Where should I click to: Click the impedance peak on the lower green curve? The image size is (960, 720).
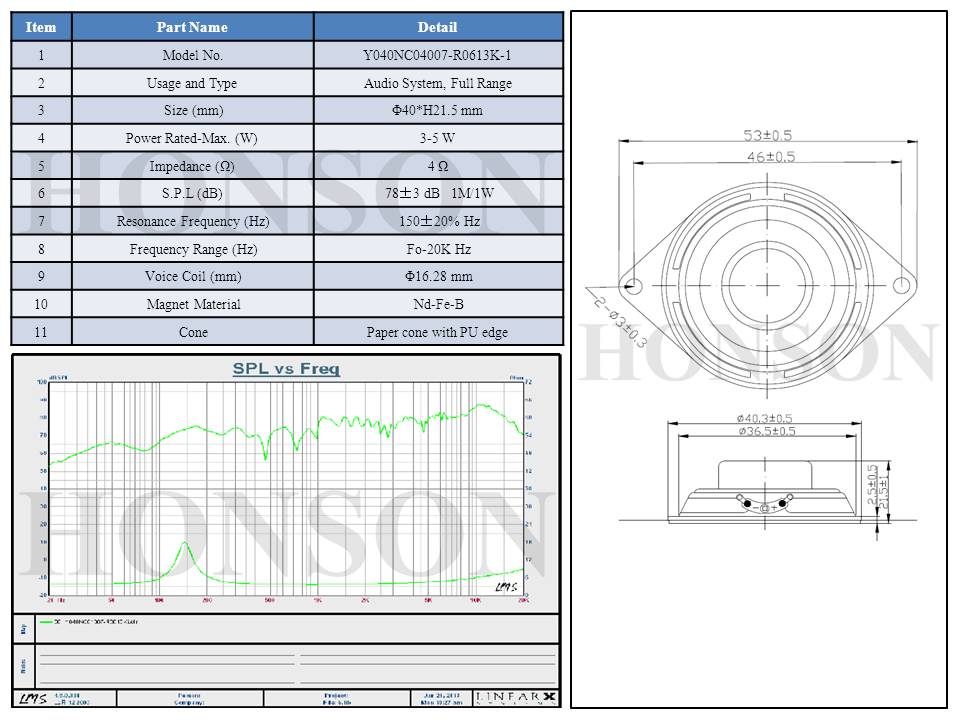184,543
